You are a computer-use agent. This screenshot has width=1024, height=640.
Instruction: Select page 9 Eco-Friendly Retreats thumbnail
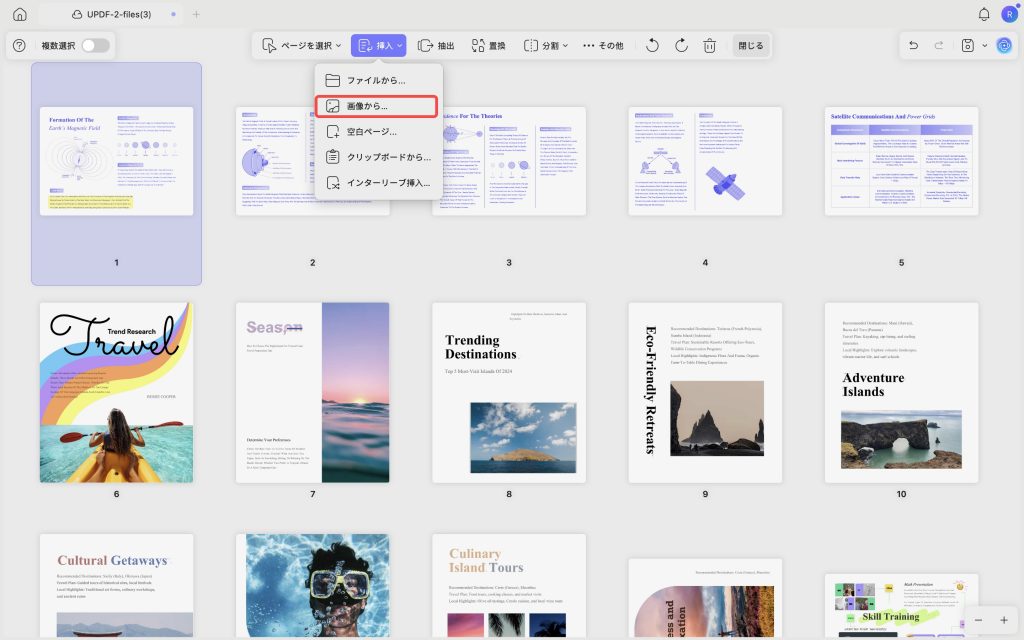coord(705,392)
